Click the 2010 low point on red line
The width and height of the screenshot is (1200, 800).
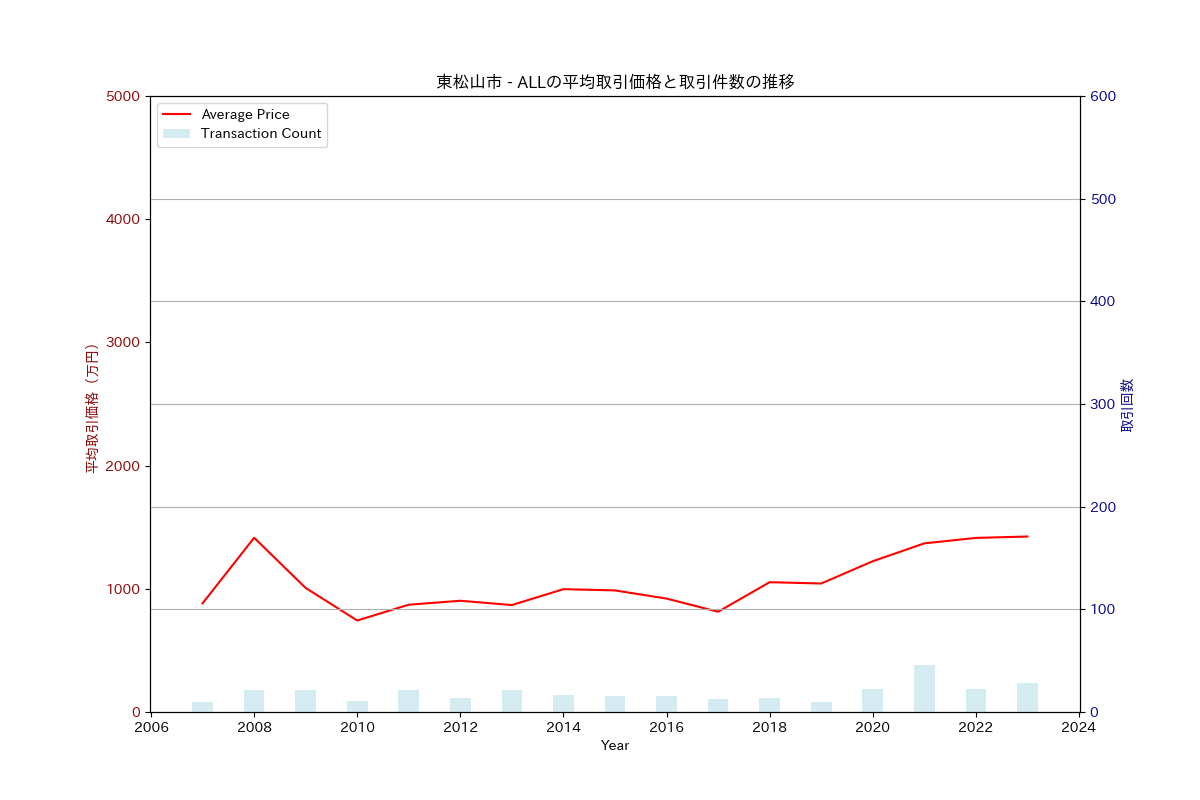coord(357,620)
